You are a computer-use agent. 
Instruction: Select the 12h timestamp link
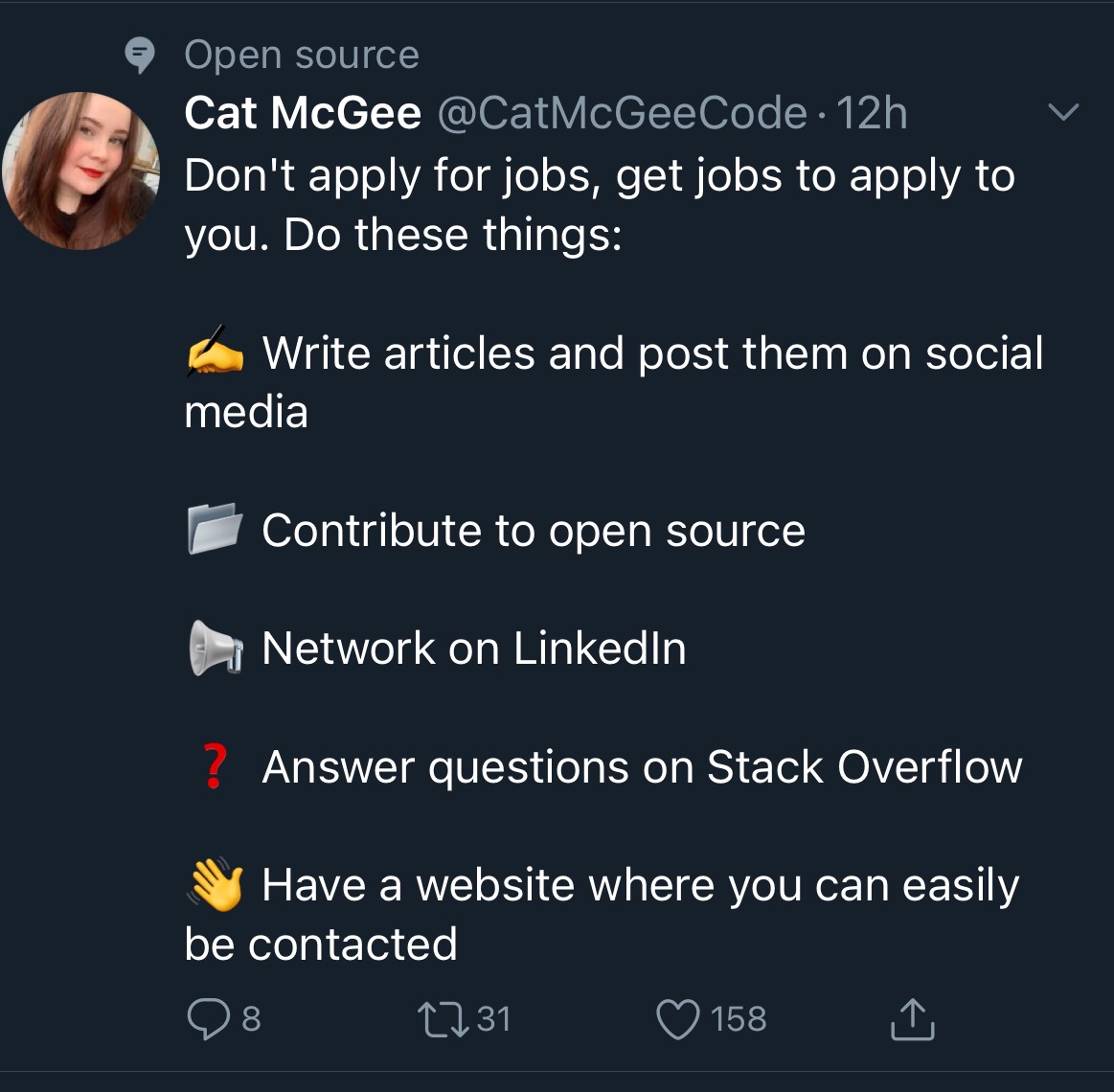(870, 112)
